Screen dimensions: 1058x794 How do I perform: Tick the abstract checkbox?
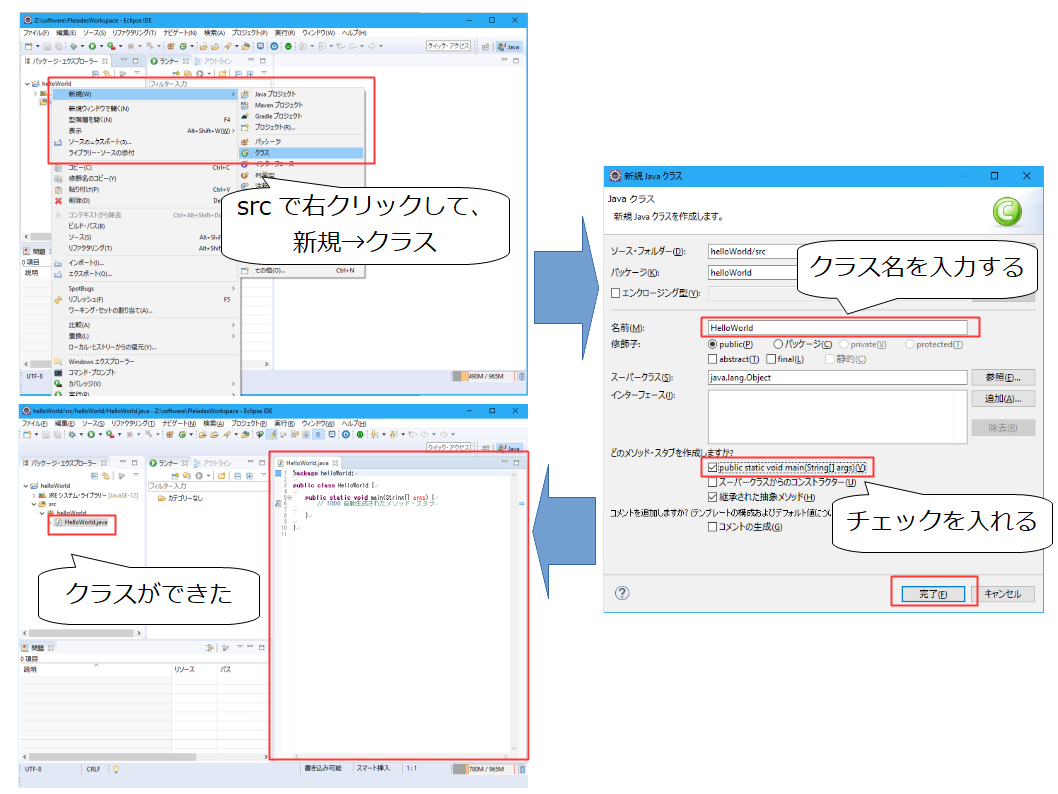(x=713, y=360)
